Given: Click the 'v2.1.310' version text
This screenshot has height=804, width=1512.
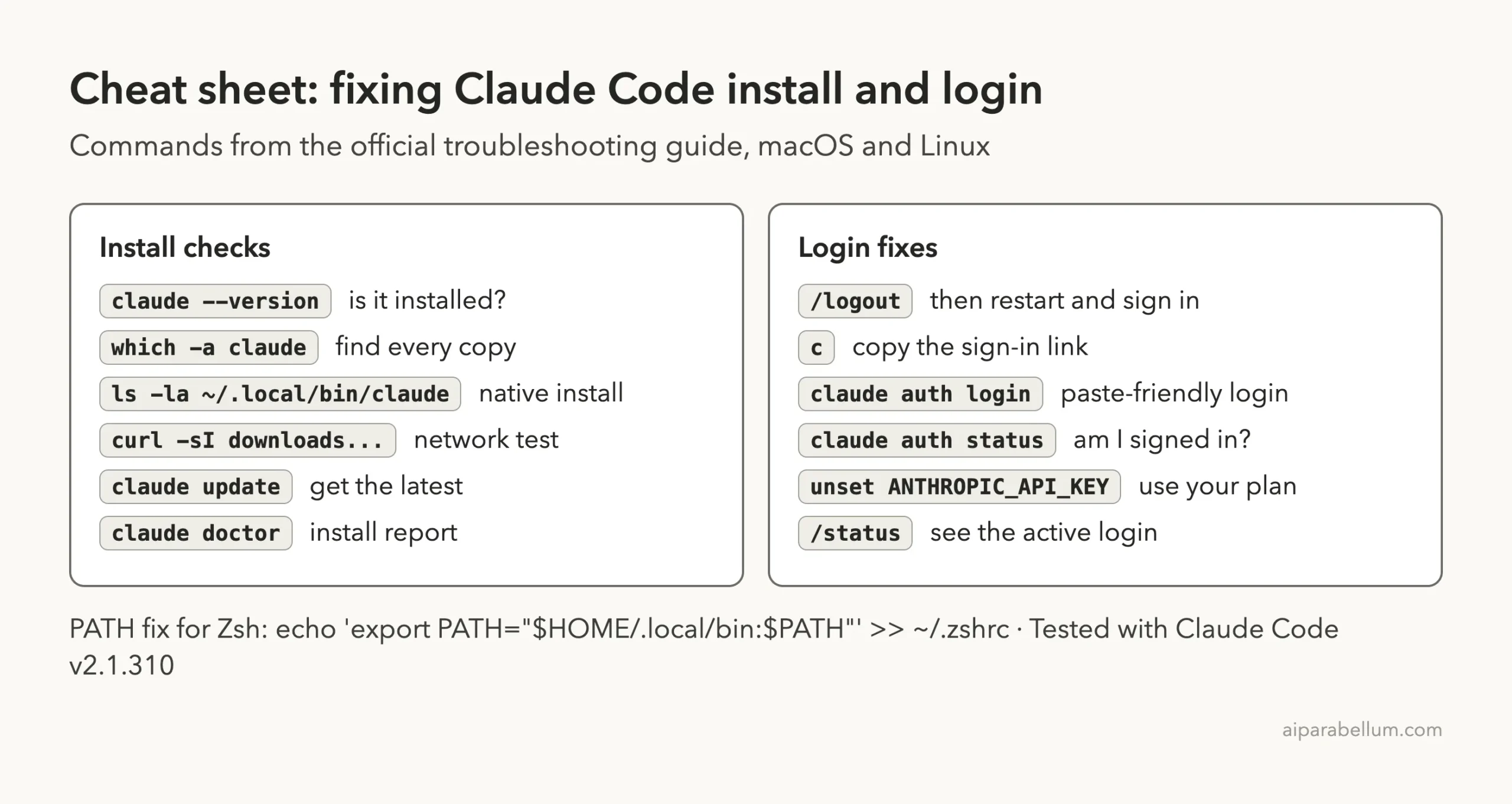Looking at the screenshot, I should (x=122, y=665).
